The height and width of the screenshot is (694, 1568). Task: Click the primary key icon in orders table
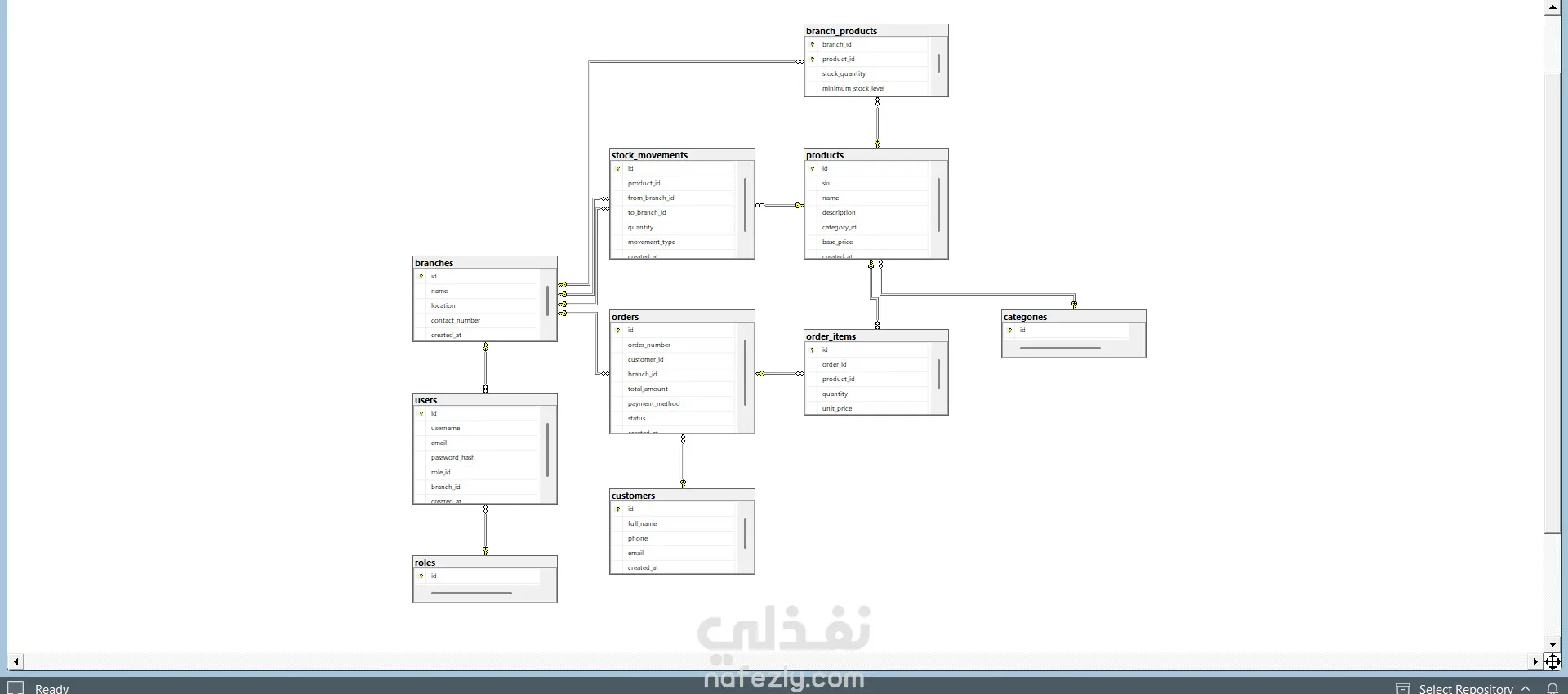point(618,331)
